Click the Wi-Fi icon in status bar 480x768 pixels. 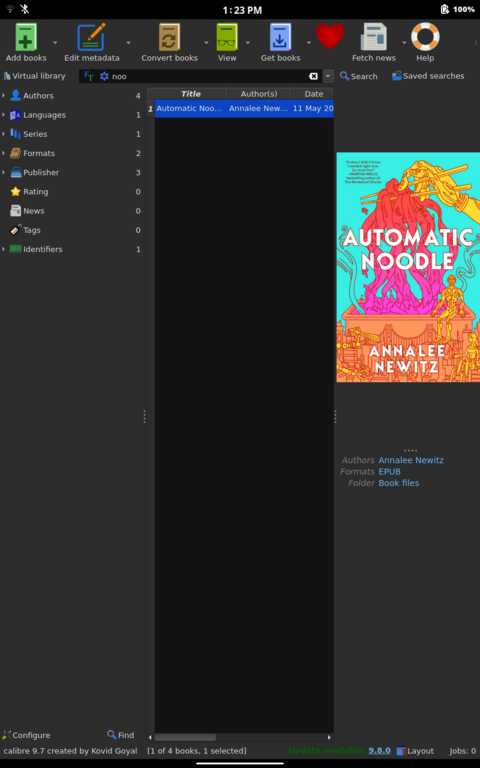pyautogui.click(x=10, y=9)
